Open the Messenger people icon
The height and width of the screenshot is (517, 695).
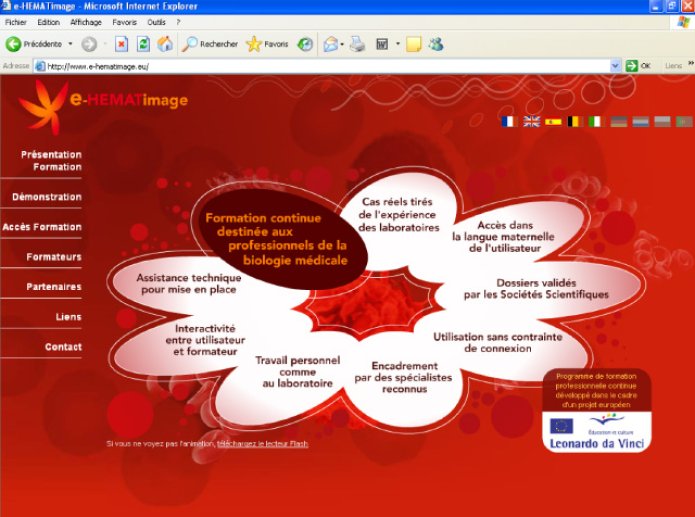[436, 44]
